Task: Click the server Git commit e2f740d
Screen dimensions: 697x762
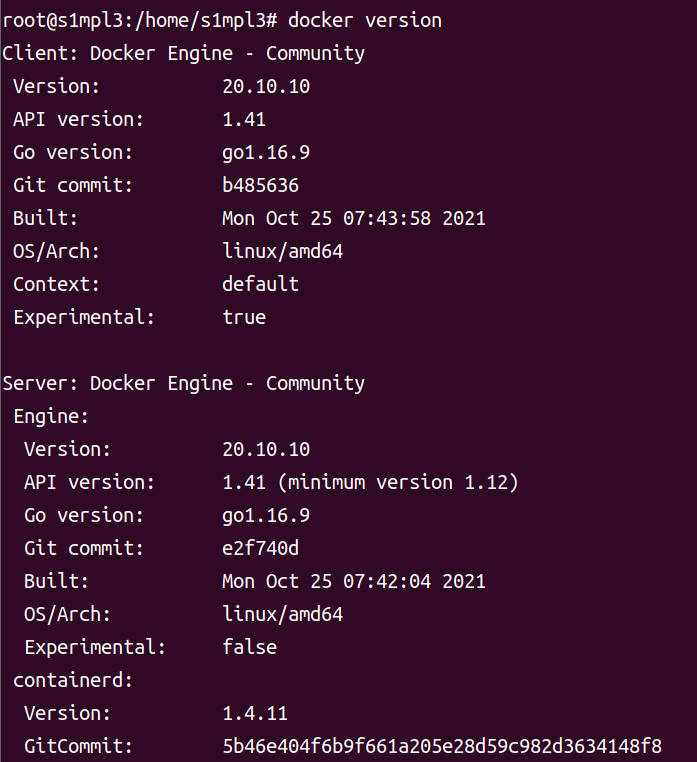Action: coord(260,548)
